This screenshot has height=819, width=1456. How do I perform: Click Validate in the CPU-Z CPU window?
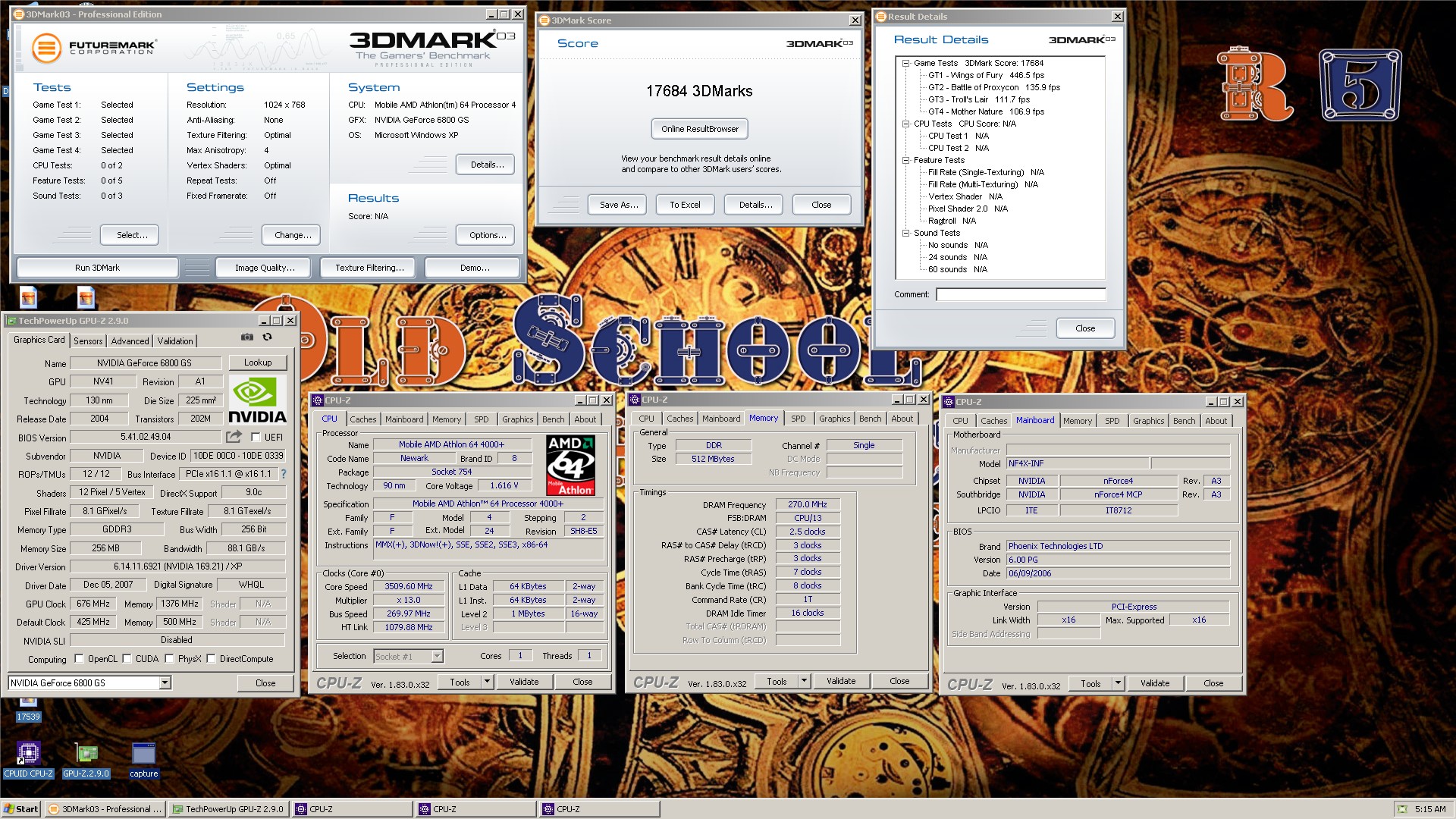coord(523,682)
